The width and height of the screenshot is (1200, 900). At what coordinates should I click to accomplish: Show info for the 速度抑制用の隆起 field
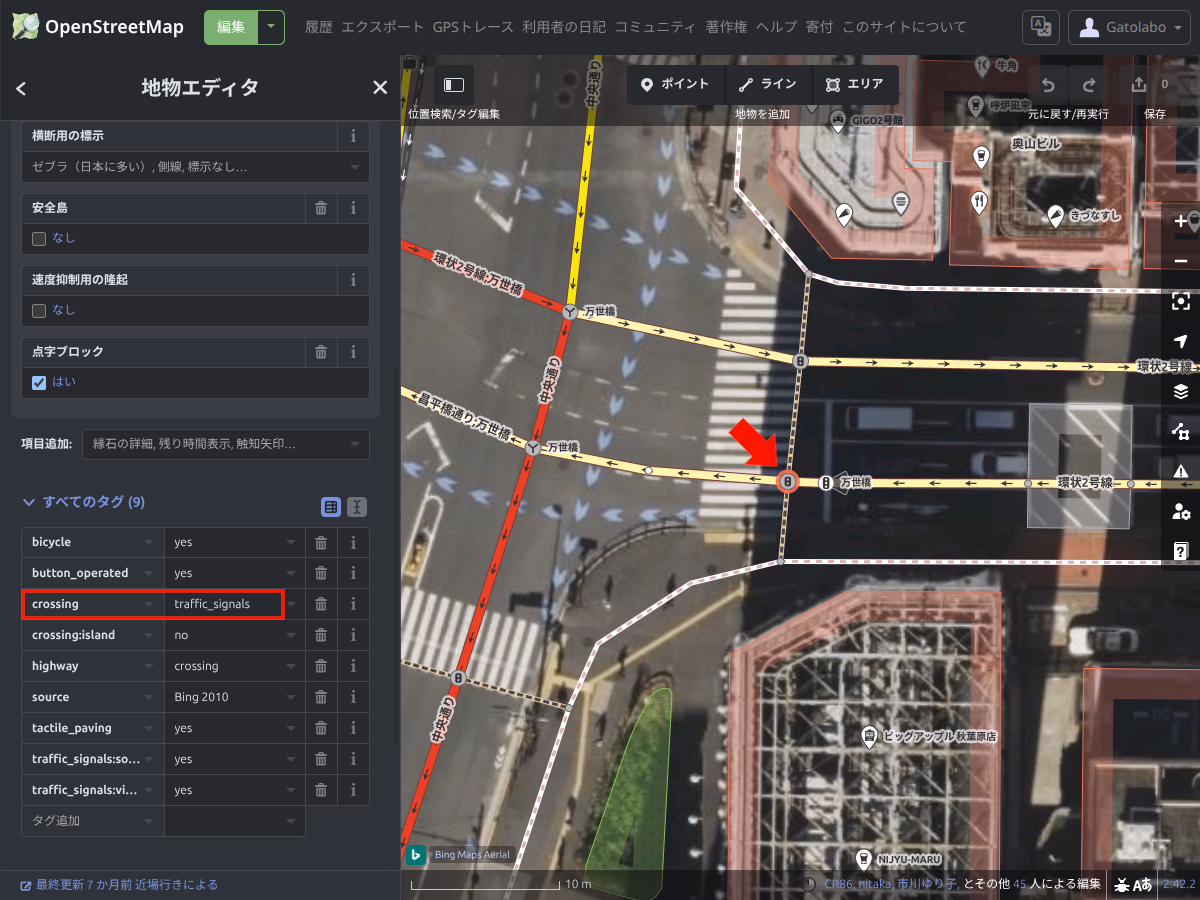pos(353,280)
